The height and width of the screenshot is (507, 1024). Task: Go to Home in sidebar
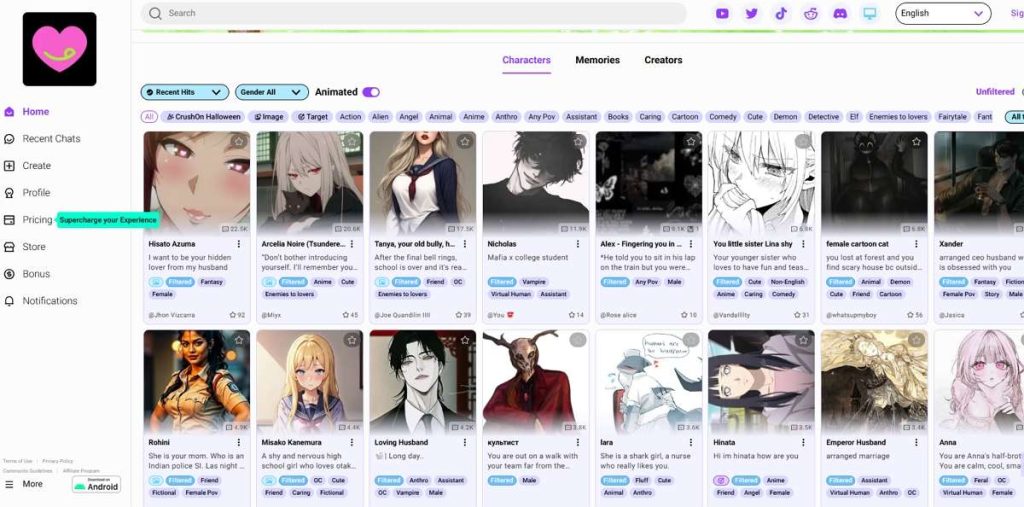[x=27, y=112]
